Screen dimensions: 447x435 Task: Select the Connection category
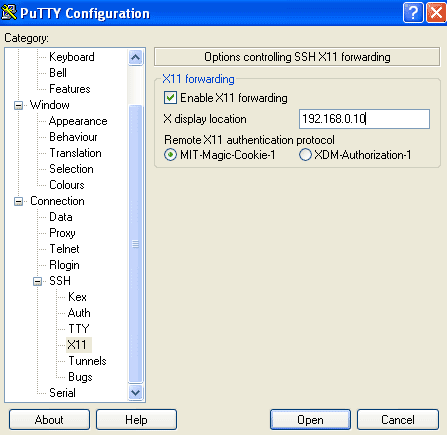coord(57,201)
